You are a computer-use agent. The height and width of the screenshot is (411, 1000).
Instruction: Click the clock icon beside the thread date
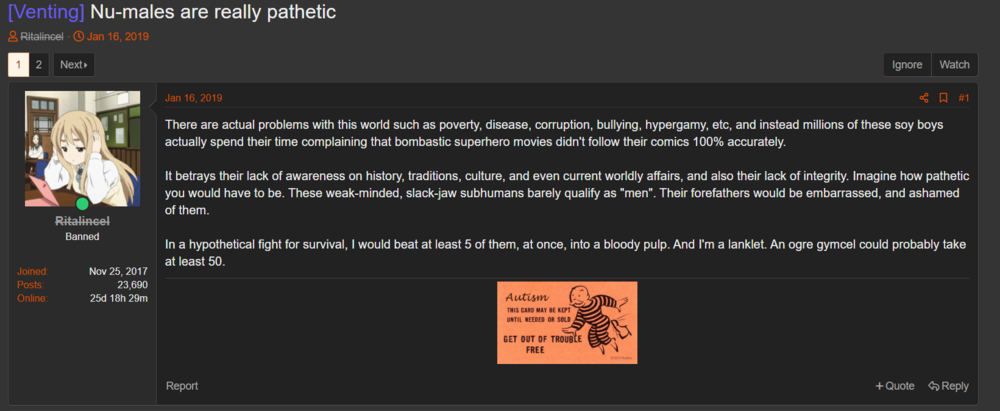[x=79, y=37]
